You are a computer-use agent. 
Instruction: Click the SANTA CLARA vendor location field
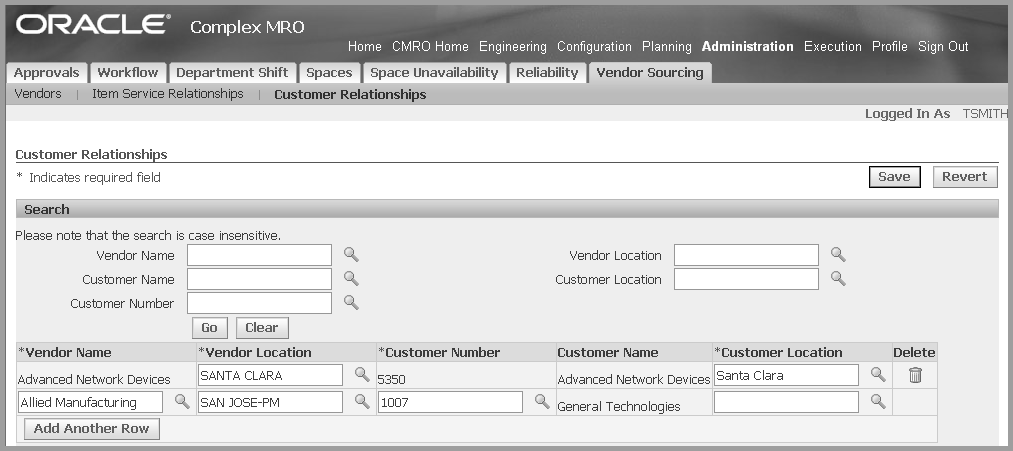click(x=270, y=375)
